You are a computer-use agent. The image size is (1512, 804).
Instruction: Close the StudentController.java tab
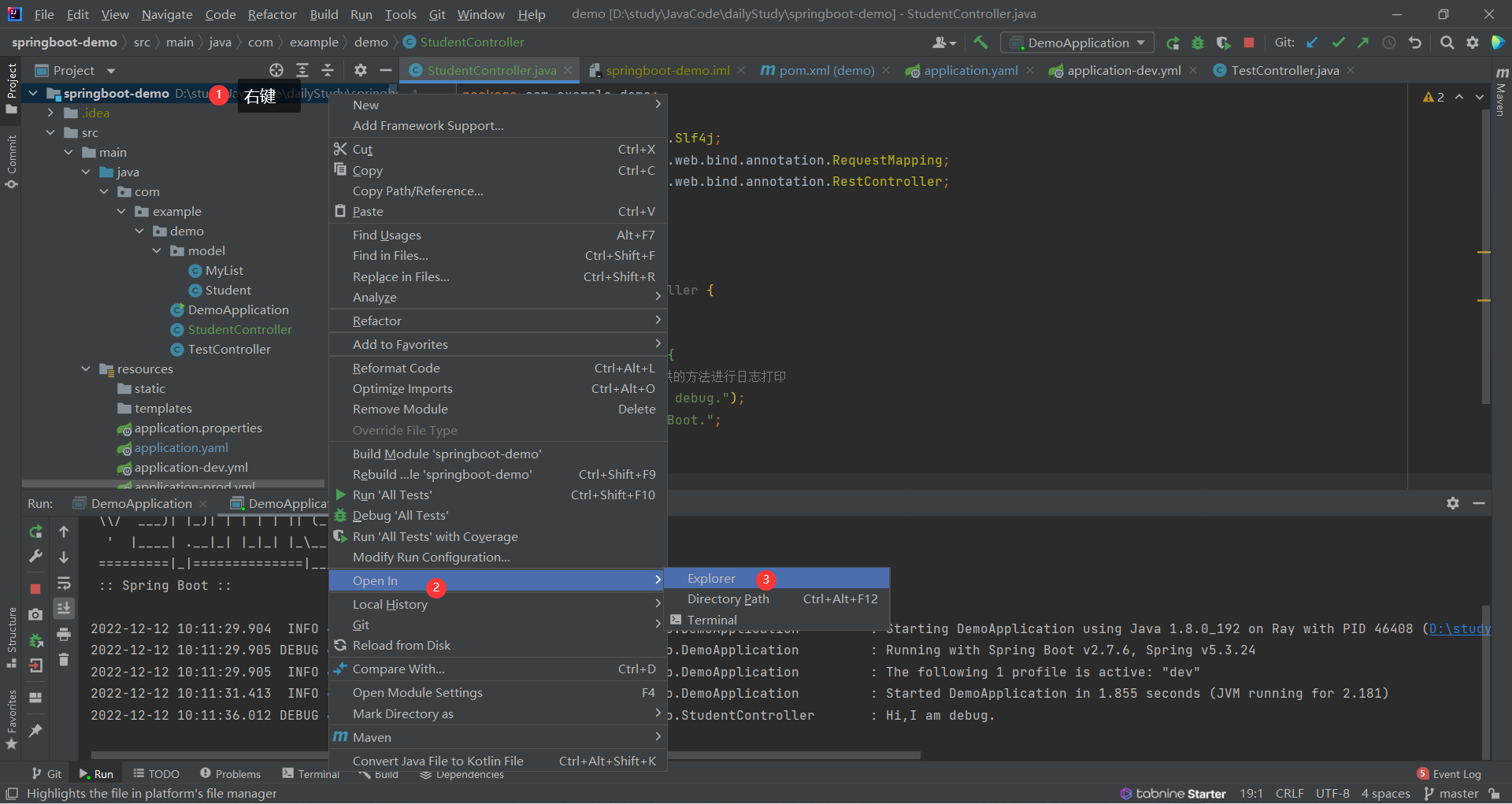(x=568, y=70)
